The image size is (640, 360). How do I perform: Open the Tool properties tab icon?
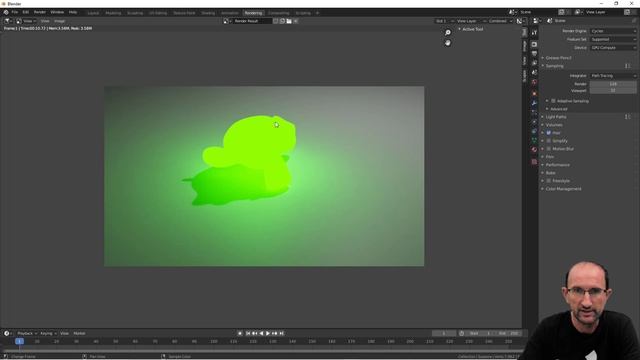click(534, 33)
